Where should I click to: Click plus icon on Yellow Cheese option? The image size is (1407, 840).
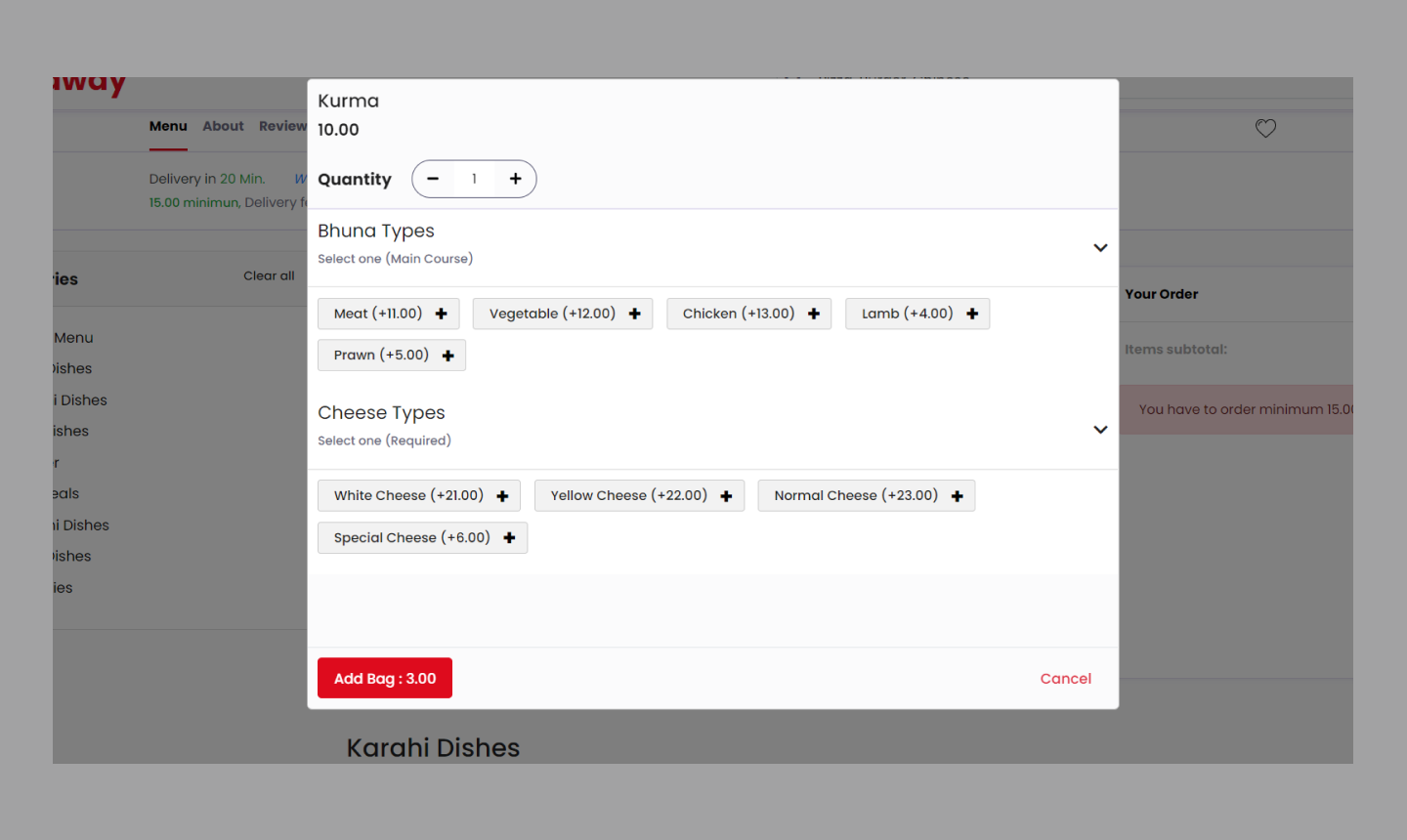click(x=726, y=496)
